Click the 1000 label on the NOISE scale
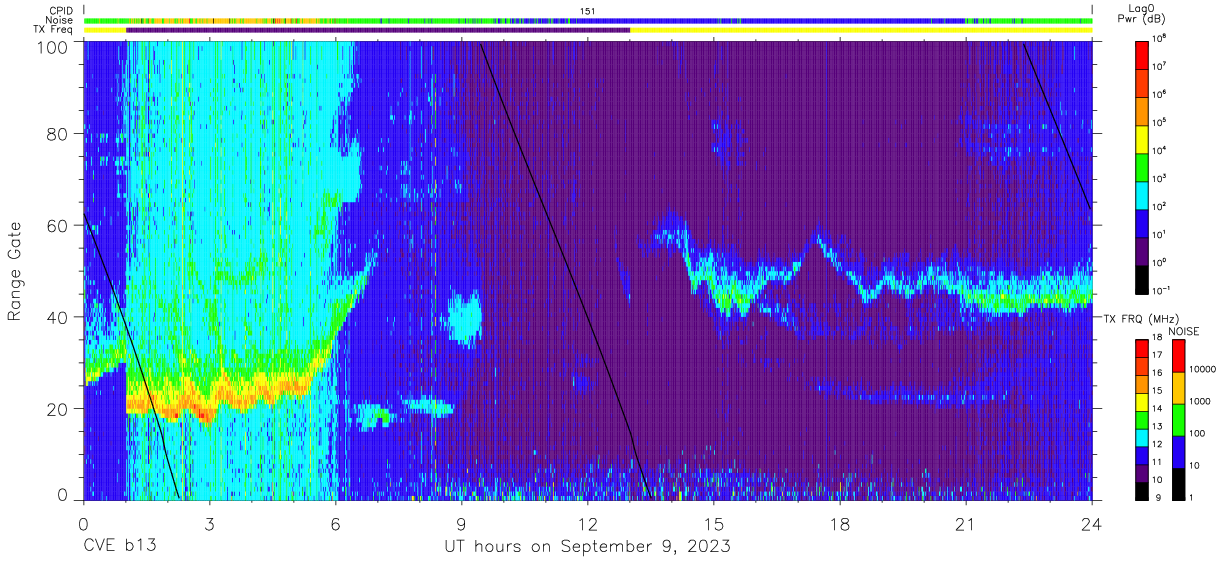Screen dimensions: 1228x567 tap(1200, 401)
